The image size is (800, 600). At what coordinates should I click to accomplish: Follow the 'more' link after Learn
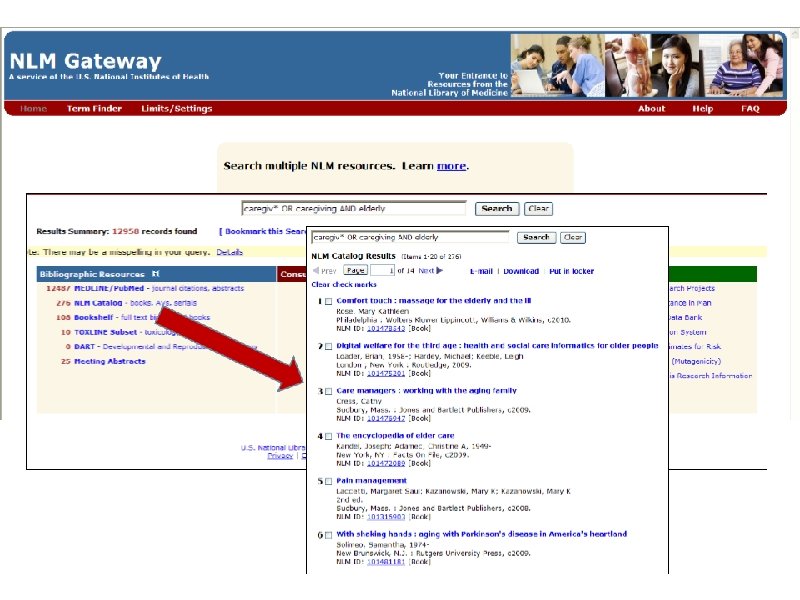click(x=452, y=166)
